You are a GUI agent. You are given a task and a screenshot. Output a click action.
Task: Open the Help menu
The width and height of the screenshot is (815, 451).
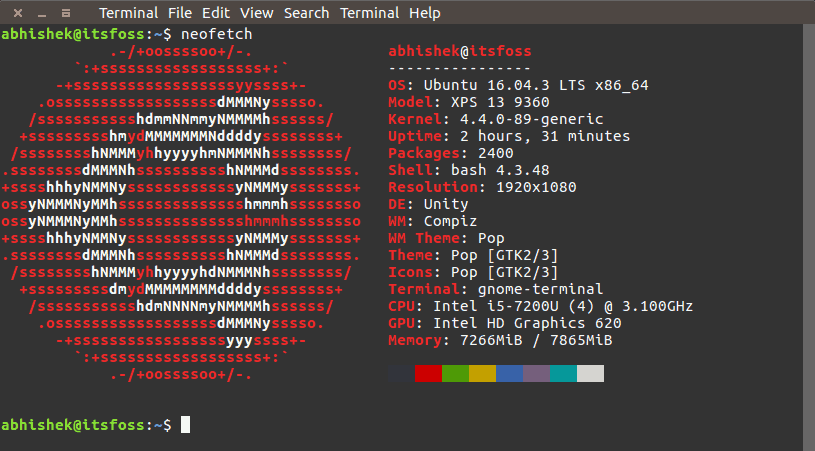pos(424,13)
